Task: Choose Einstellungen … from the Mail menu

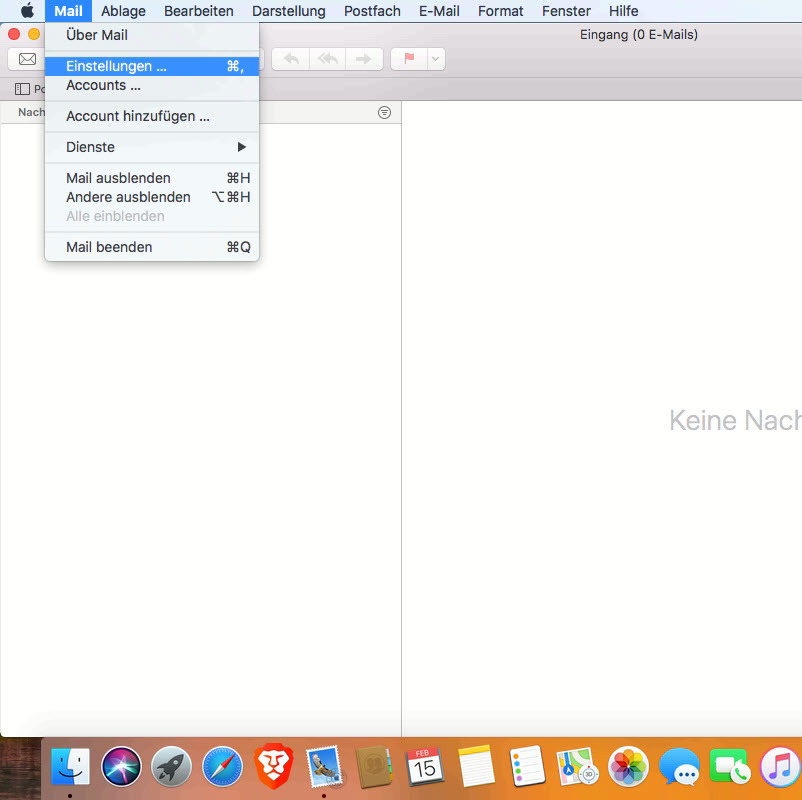Action: [x=152, y=66]
